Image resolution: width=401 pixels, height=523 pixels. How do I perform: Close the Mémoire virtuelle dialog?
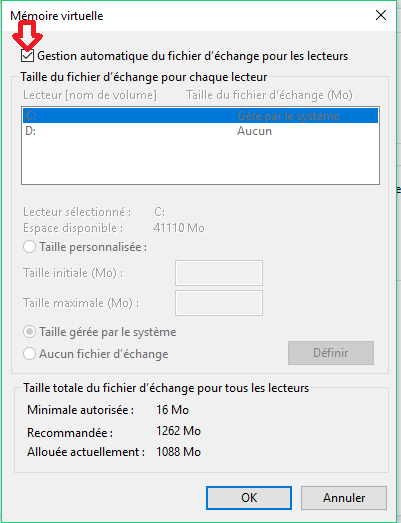pyautogui.click(x=381, y=15)
